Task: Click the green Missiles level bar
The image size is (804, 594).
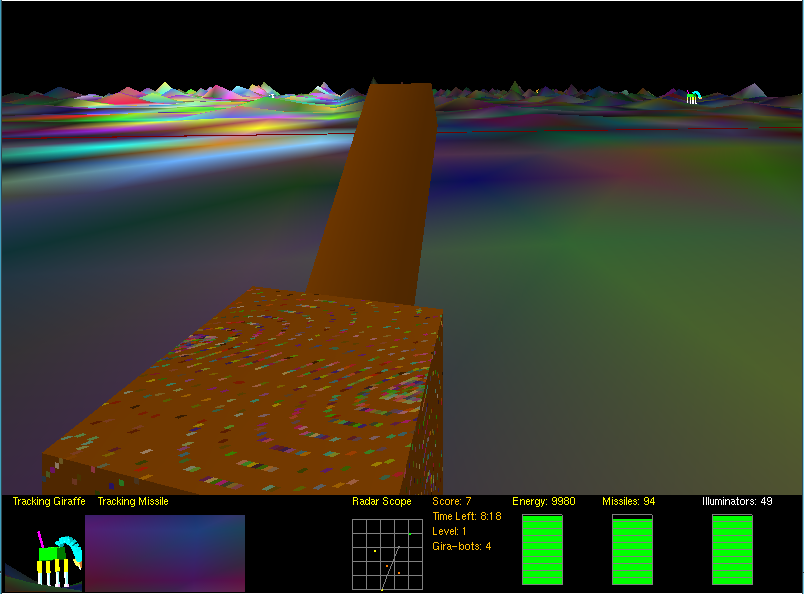Action: (x=632, y=551)
